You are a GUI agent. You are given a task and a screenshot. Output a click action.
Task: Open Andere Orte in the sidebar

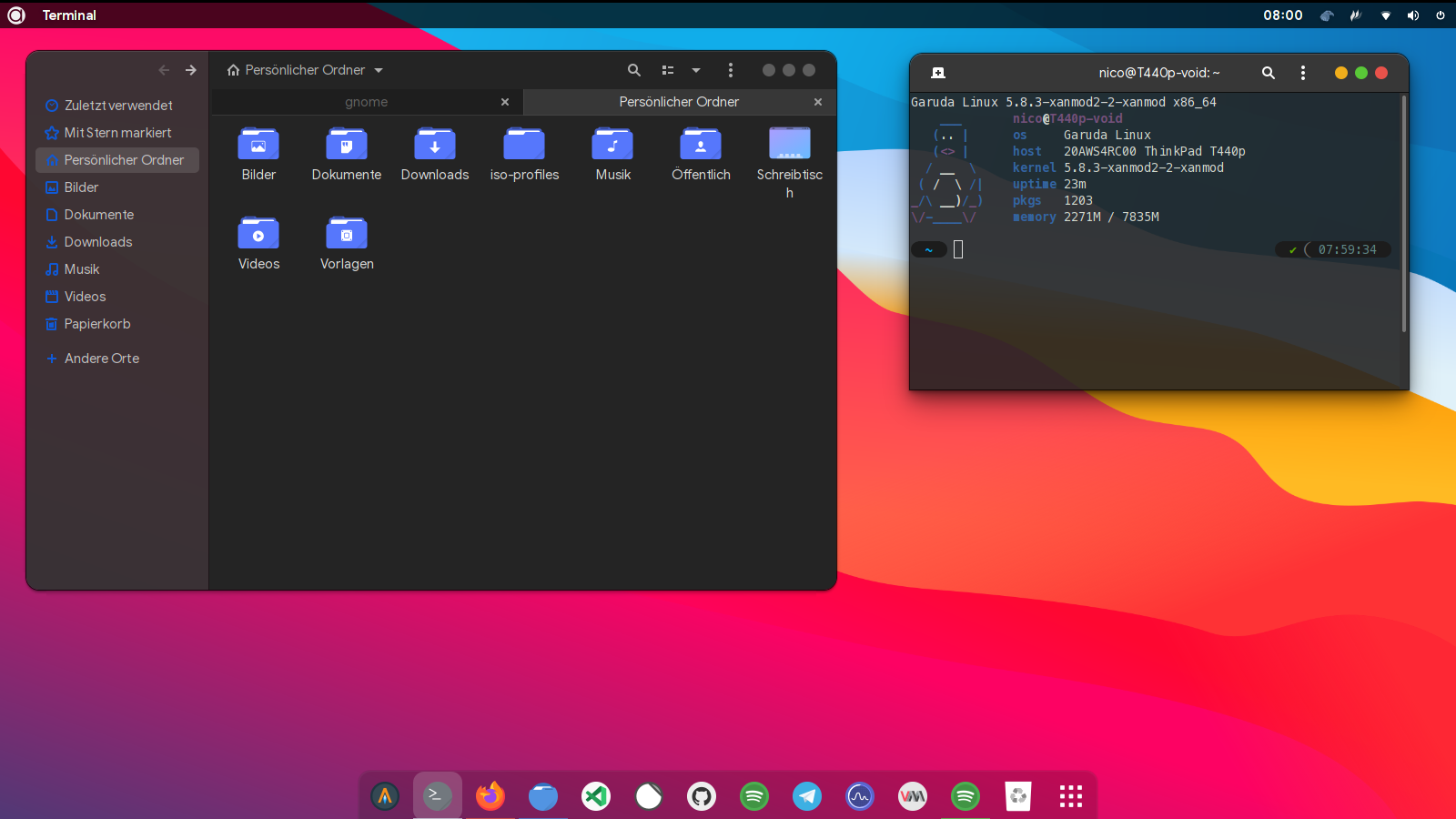(101, 359)
